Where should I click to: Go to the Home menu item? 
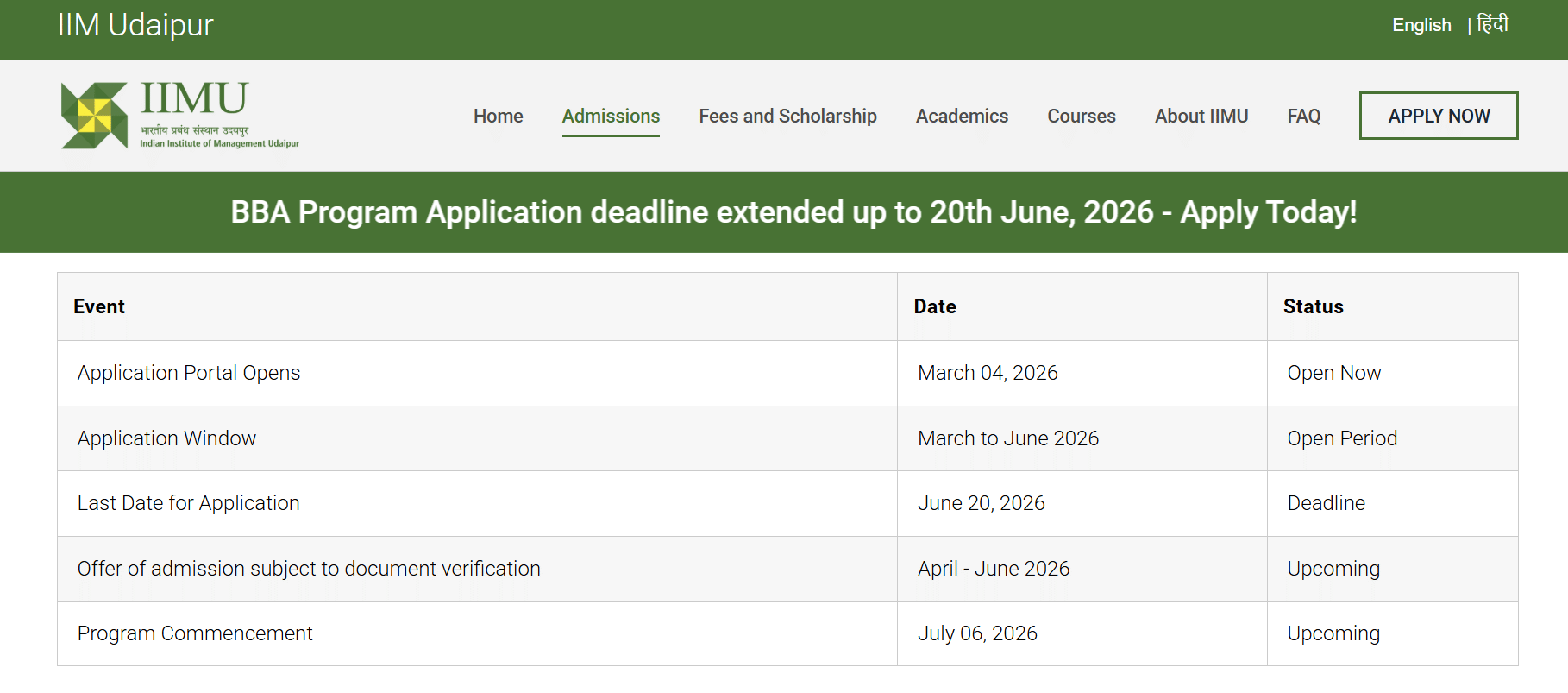(498, 116)
